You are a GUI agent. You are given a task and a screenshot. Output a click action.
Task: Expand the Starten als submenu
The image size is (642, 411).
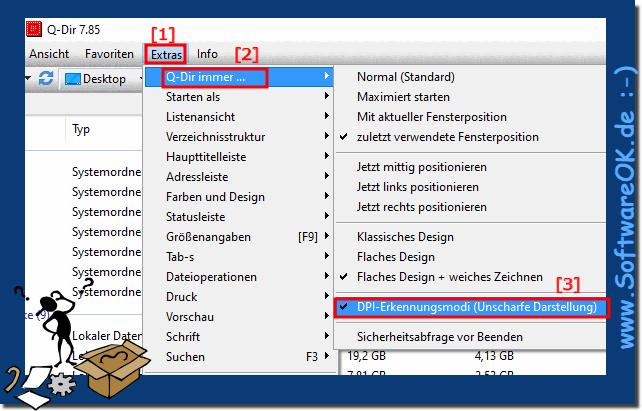tap(239, 97)
